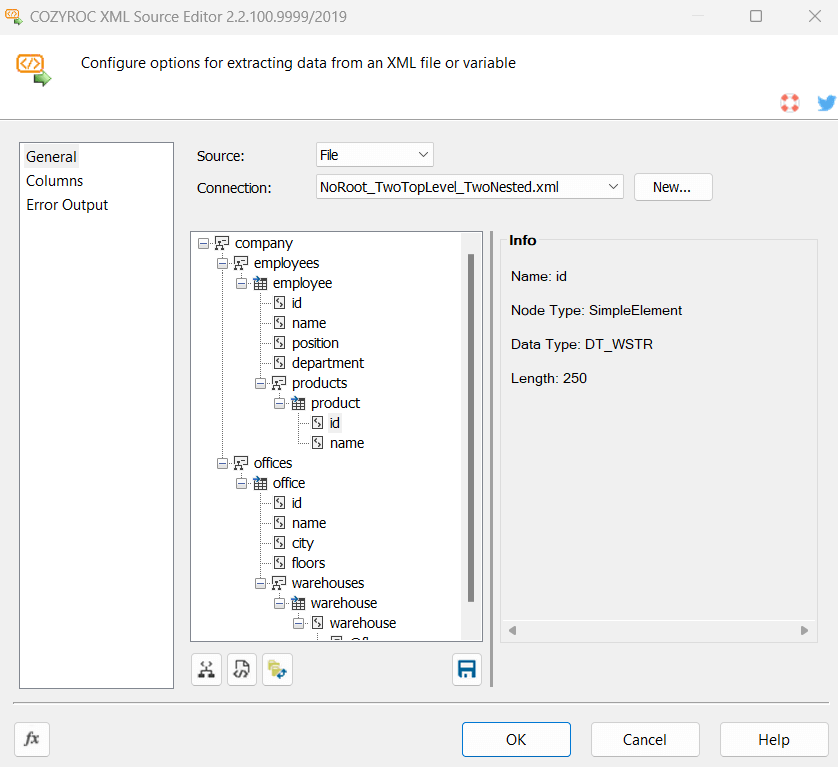Click the product table icon
This screenshot has width=838, height=767.
coord(298,403)
